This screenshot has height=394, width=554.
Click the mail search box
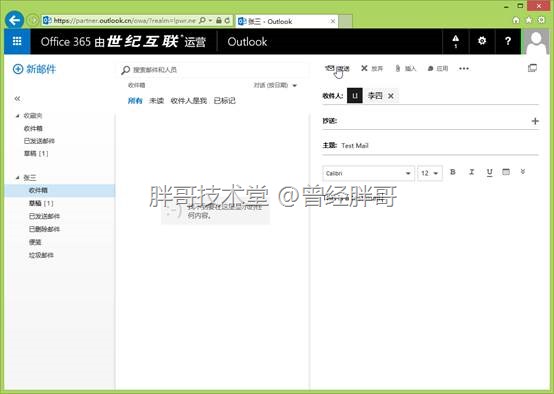[x=212, y=70]
